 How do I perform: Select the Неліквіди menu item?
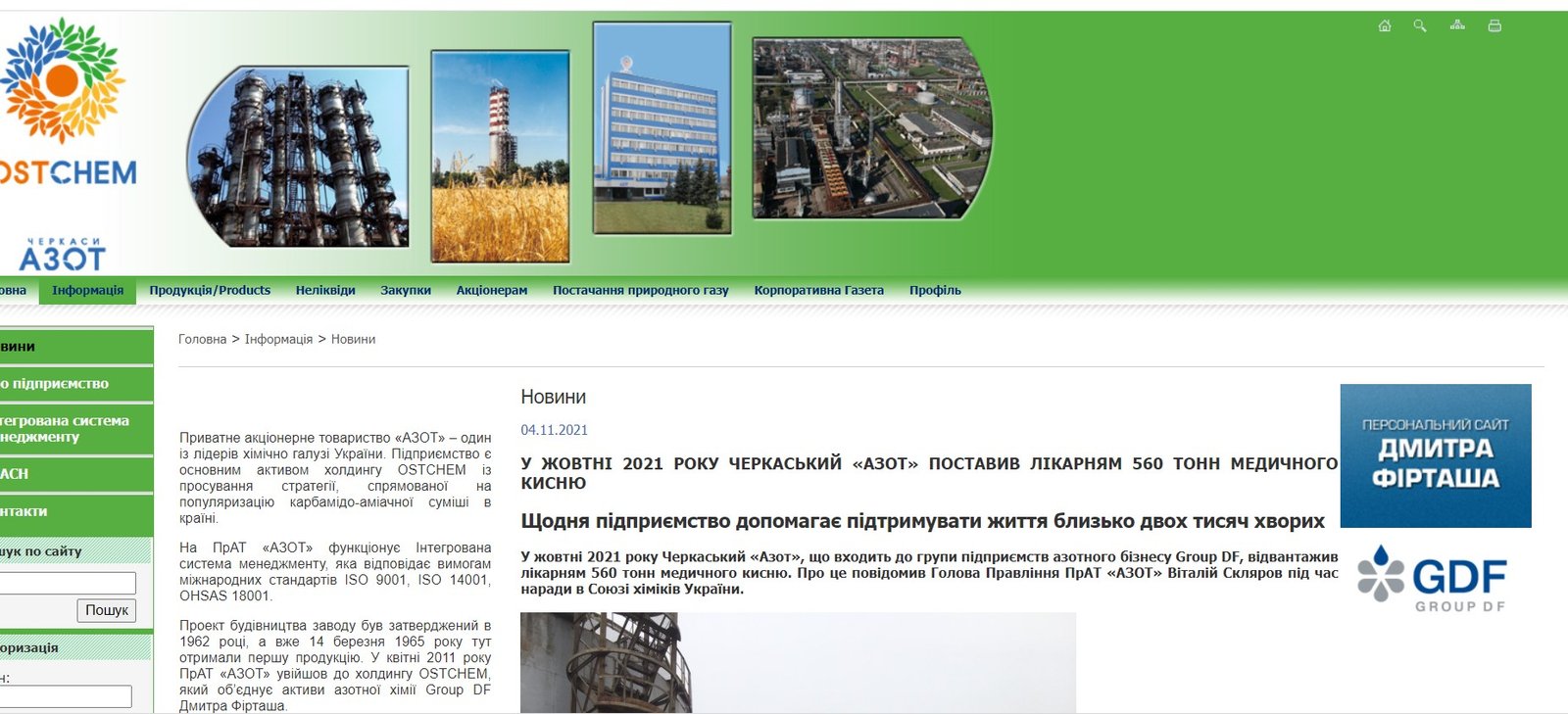(325, 290)
